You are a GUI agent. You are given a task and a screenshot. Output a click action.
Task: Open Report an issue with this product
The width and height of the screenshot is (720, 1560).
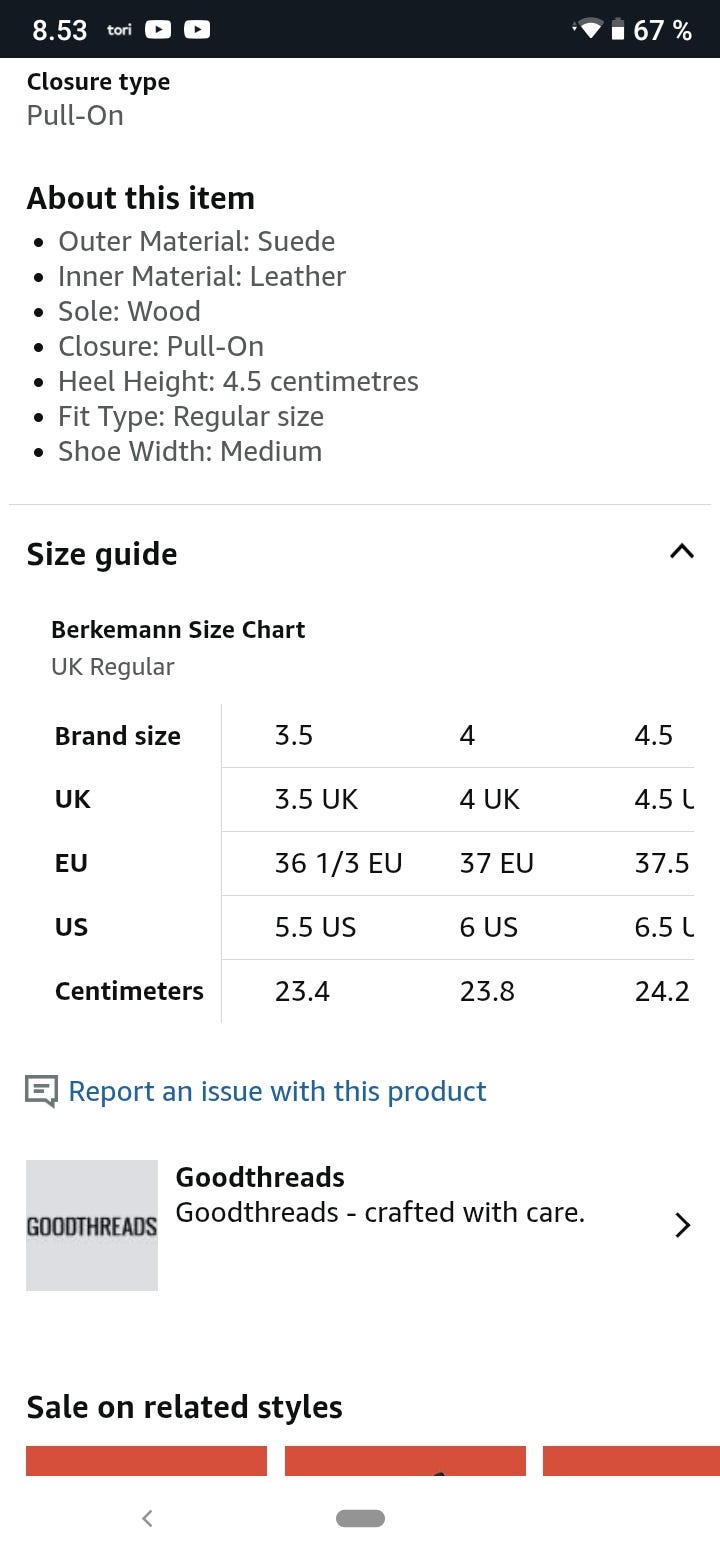(277, 1091)
